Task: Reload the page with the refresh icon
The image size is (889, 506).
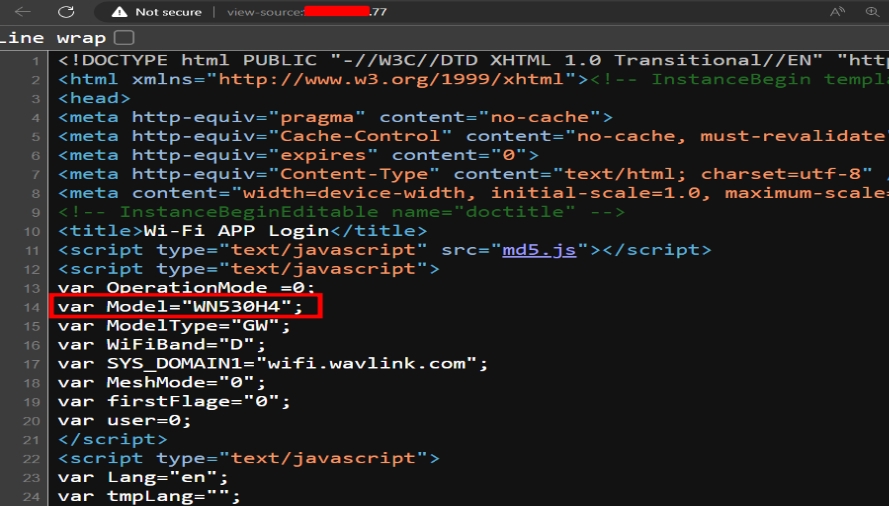Action: [x=66, y=12]
